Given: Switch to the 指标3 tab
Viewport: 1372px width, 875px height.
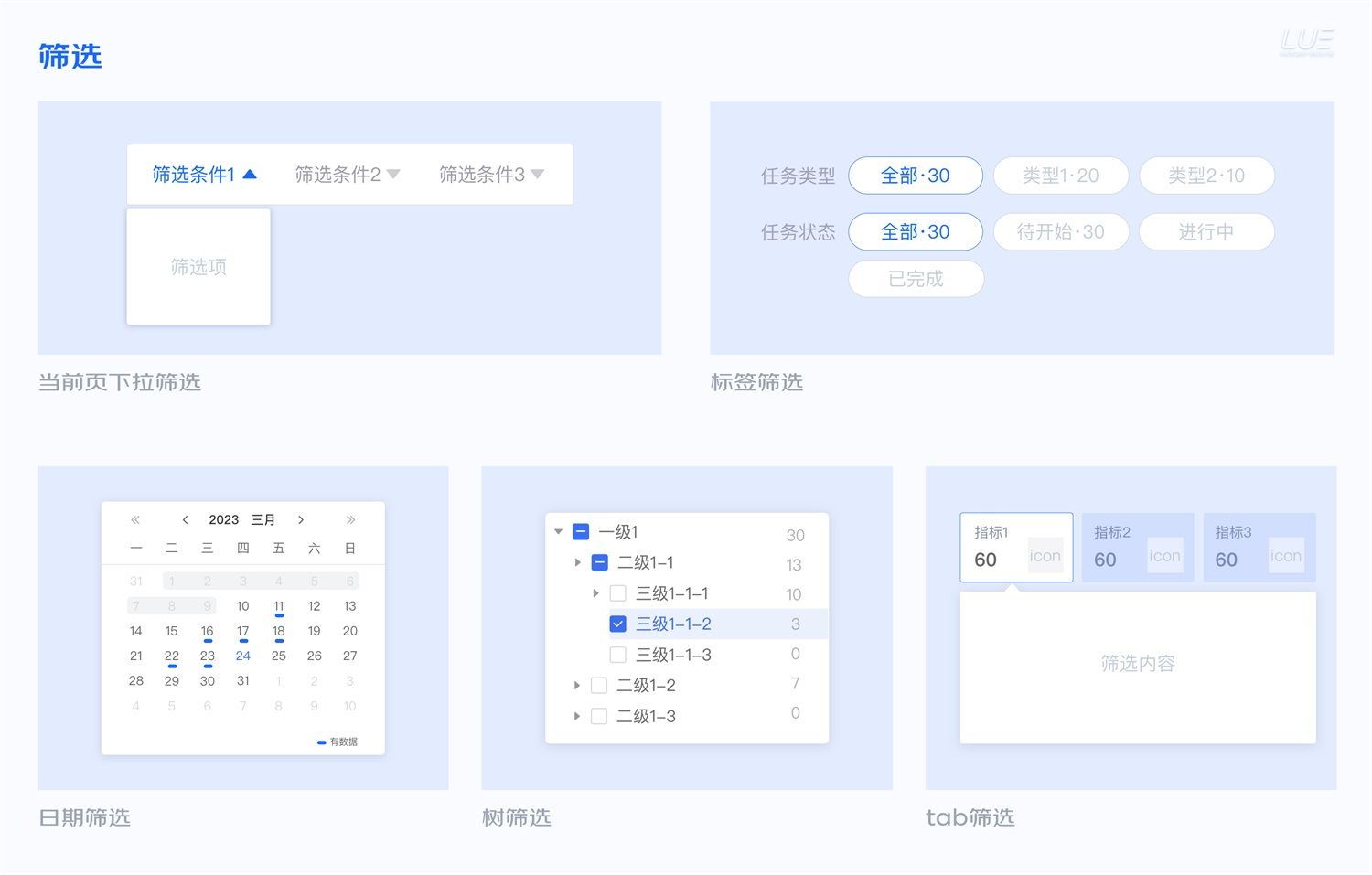Looking at the screenshot, I should point(1259,548).
